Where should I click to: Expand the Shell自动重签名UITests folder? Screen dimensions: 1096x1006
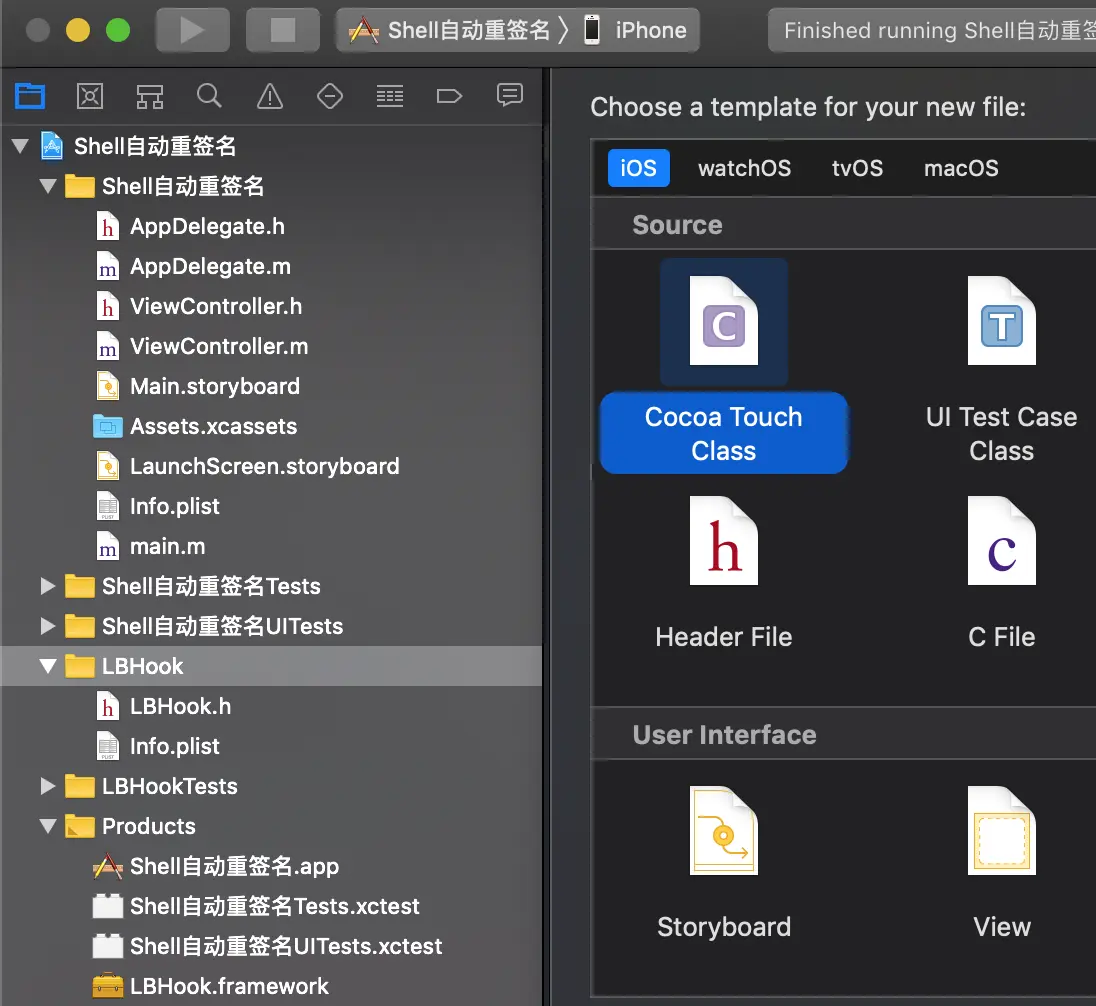[48, 626]
